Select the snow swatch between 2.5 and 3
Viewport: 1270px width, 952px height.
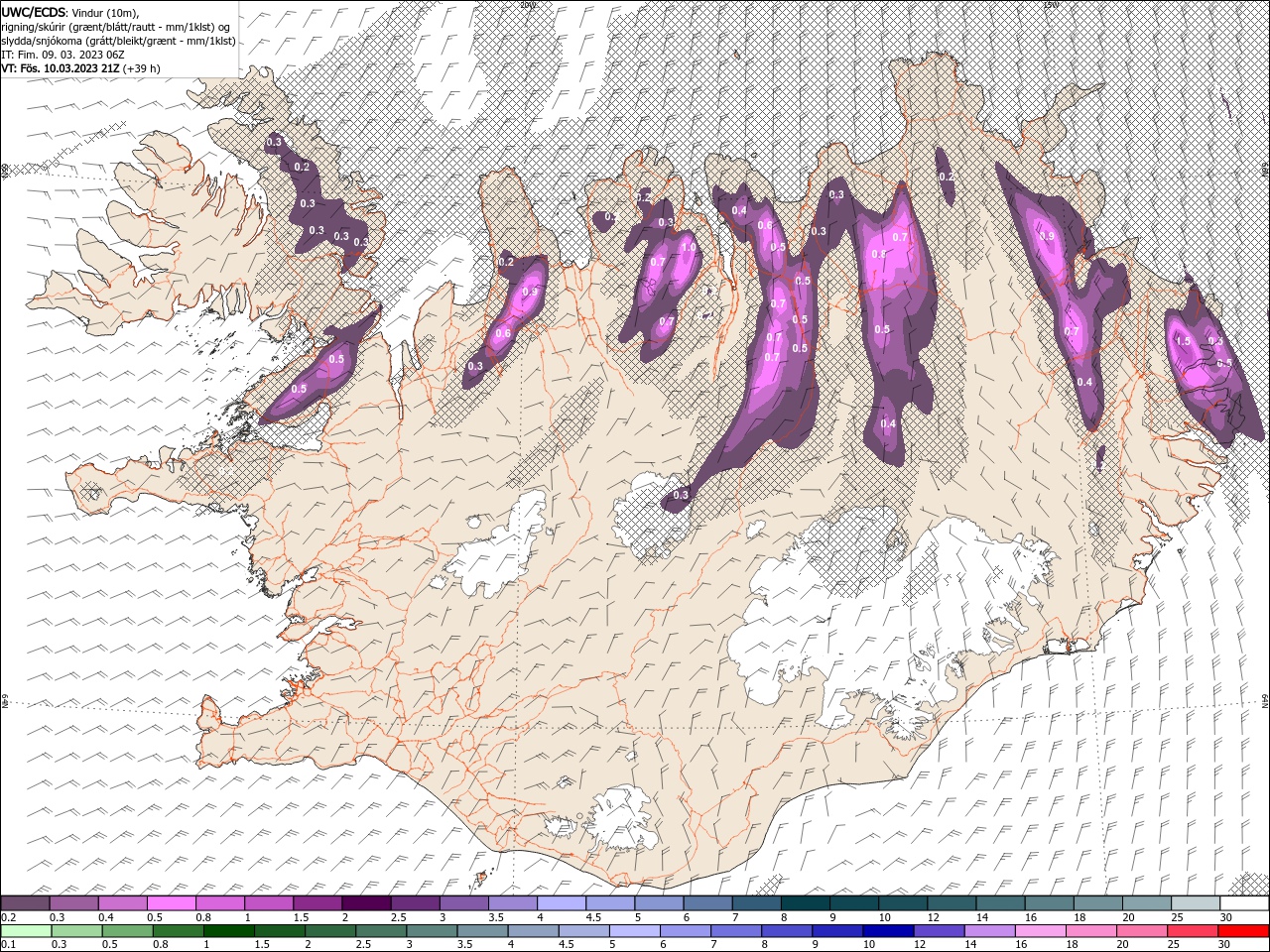414,903
